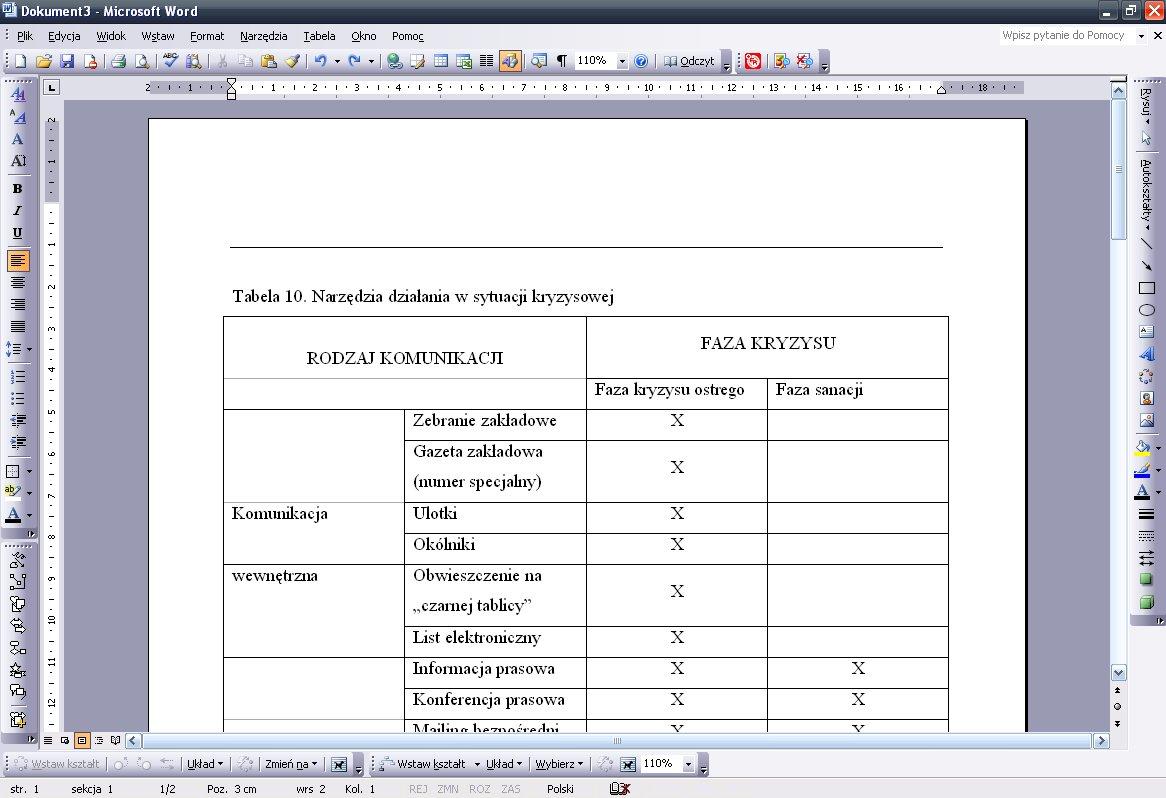
Task: Expand the redo history arrow
Action: (x=371, y=61)
